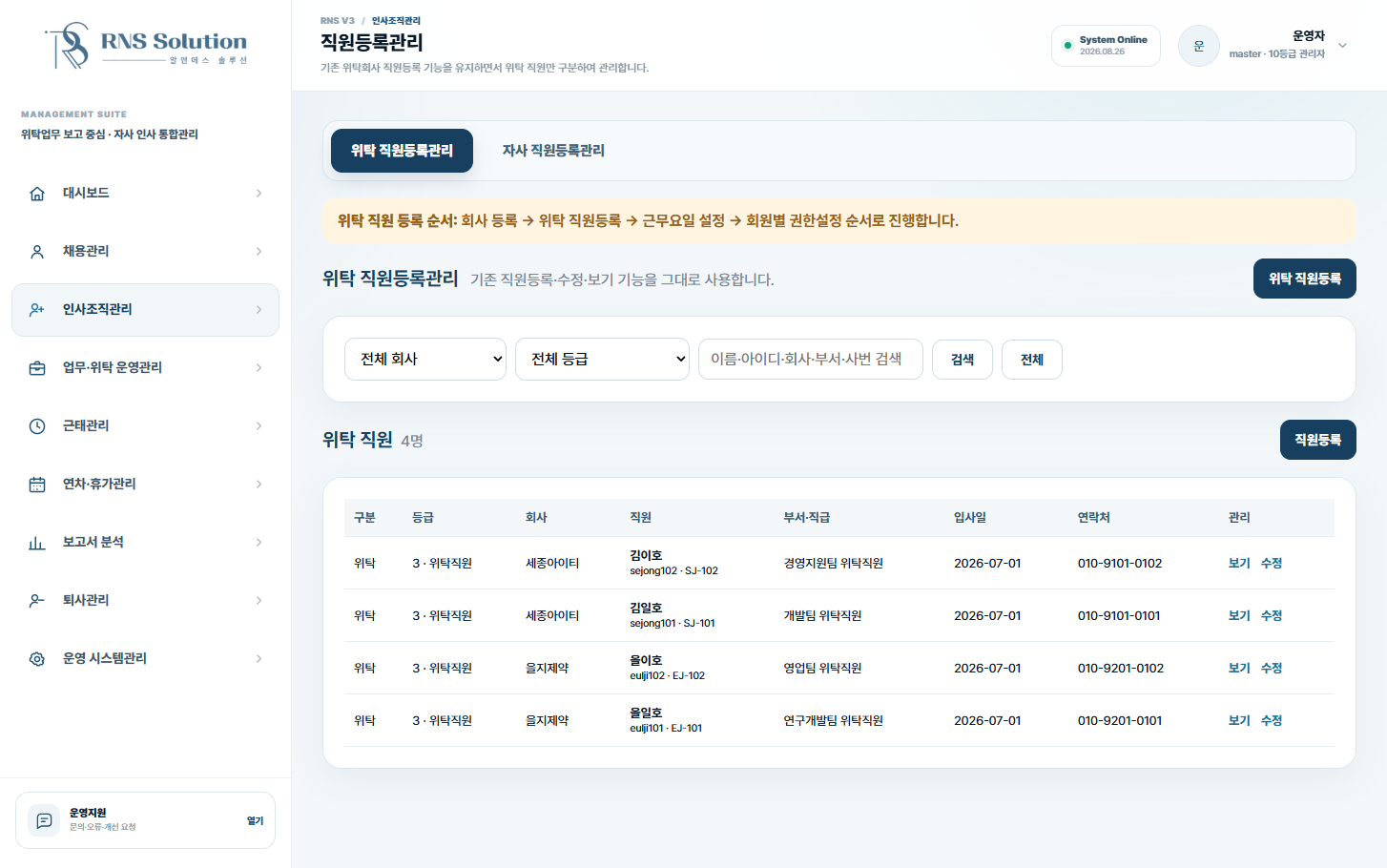
Task: Expand the 근태관리 menu chevron
Action: coord(259,426)
